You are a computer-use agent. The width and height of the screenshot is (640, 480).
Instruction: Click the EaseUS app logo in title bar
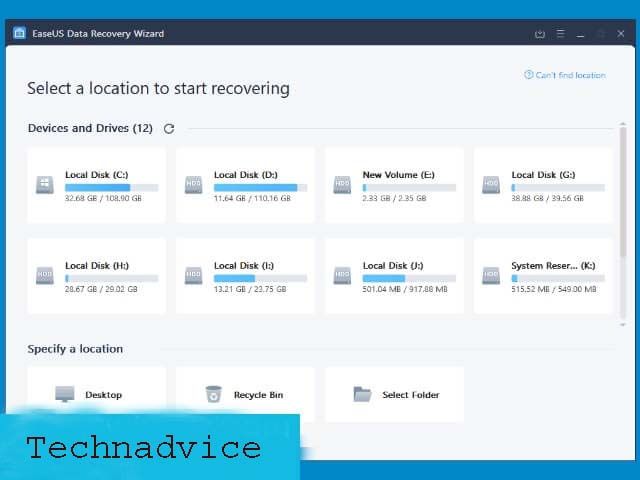pyautogui.click(x=19, y=33)
